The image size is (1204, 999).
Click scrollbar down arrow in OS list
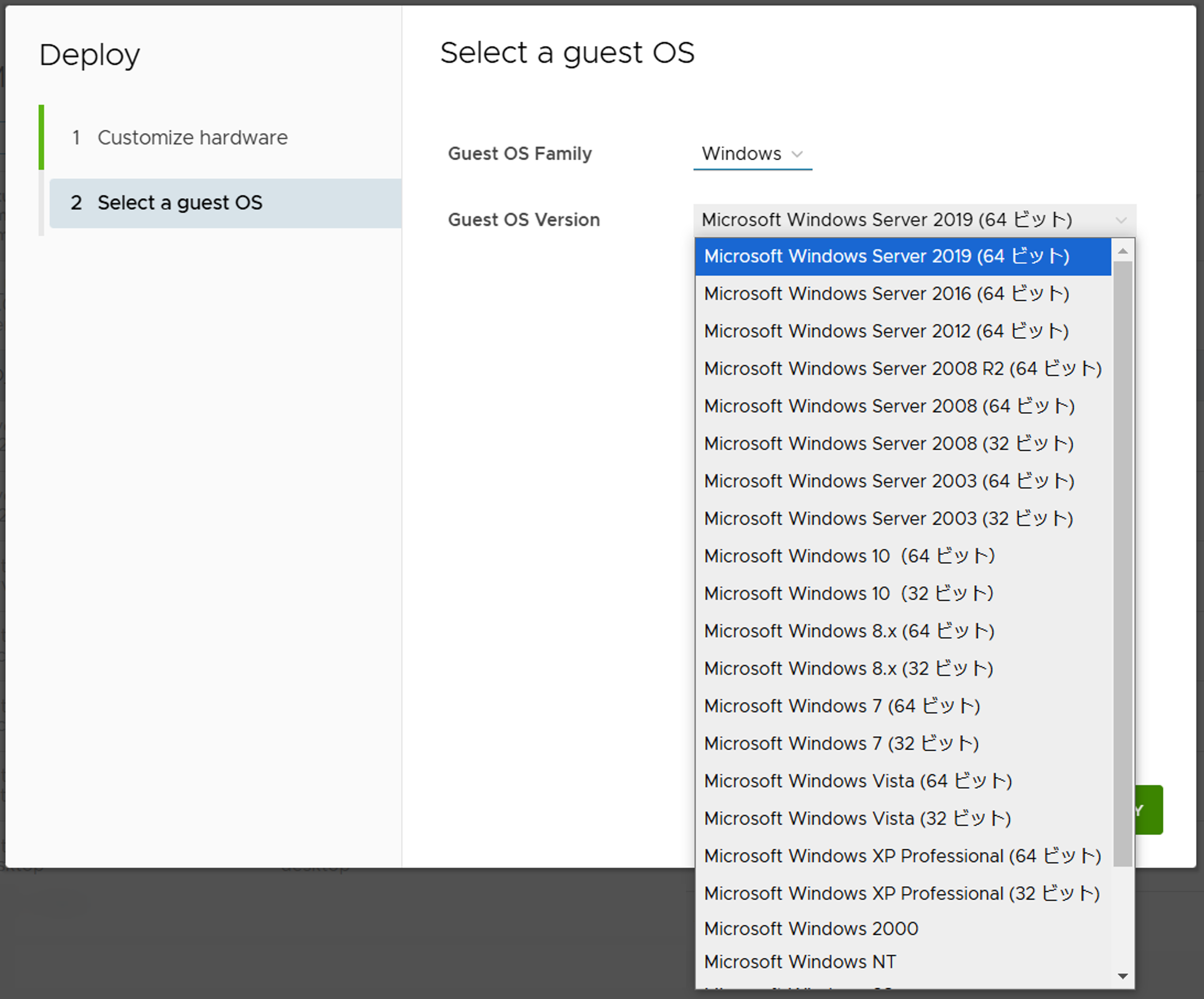click(x=1122, y=976)
